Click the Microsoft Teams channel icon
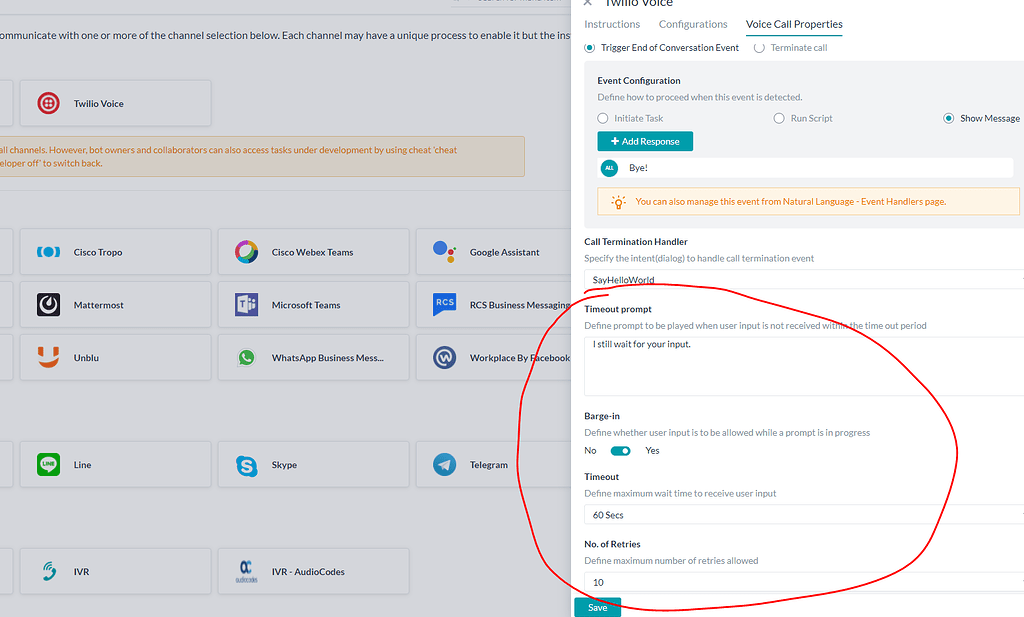 [x=246, y=304]
